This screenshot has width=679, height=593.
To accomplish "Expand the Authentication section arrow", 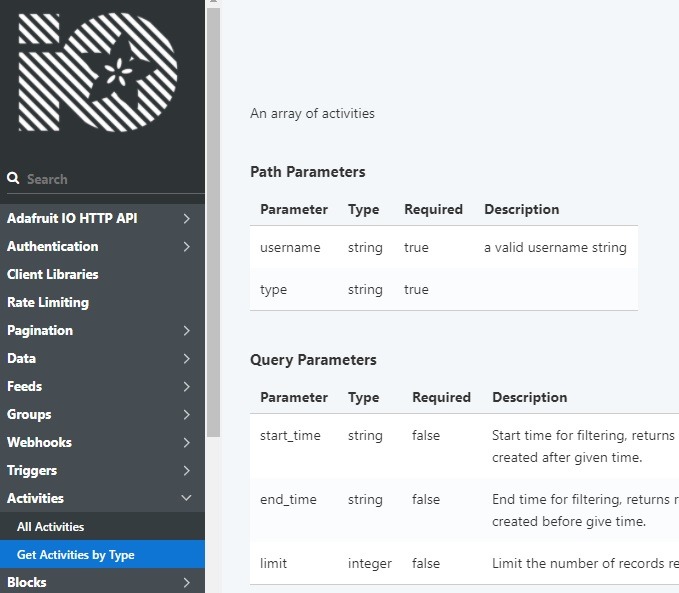I will pos(187,246).
